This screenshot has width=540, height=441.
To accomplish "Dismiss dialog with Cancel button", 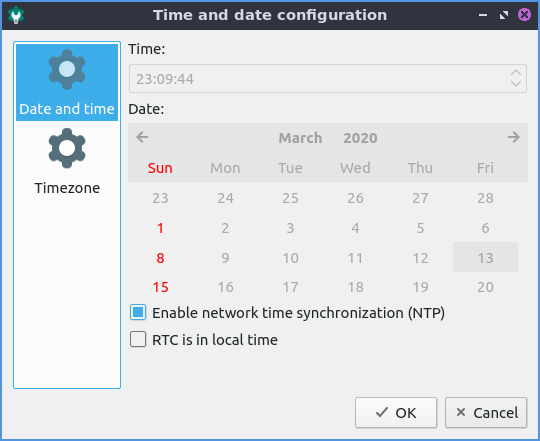I will pyautogui.click(x=486, y=412).
